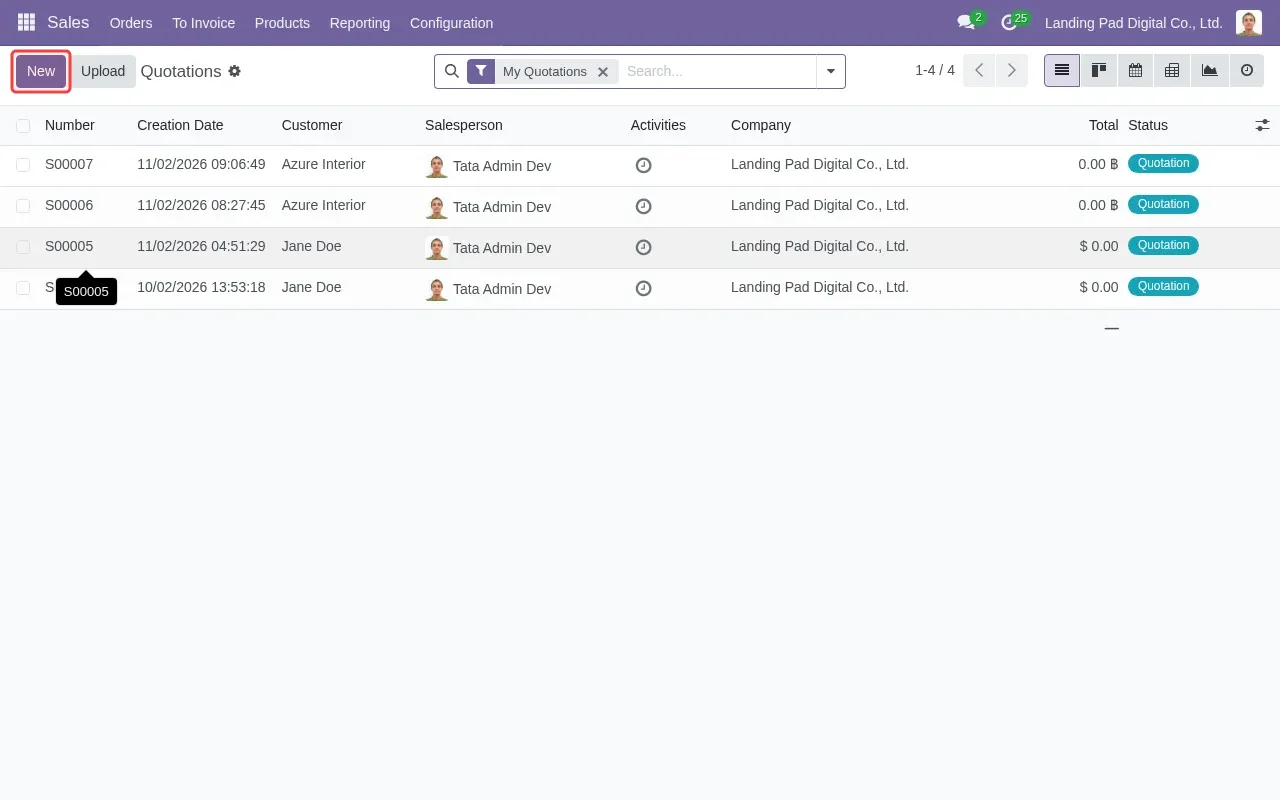Image resolution: width=1280 pixels, height=800 pixels.
Task: Open the Pivot view
Action: coord(1172,70)
